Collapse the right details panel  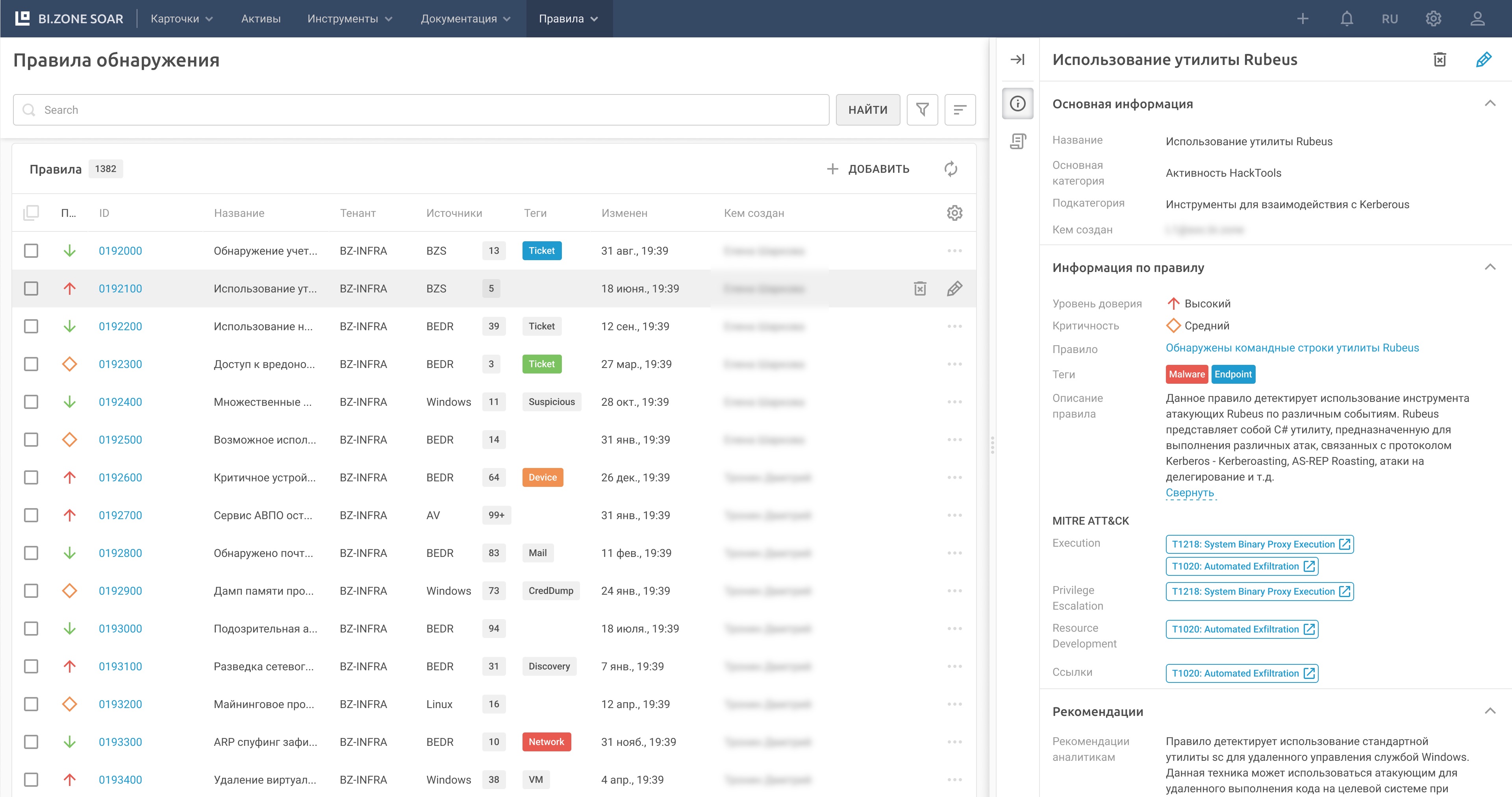coord(1017,59)
